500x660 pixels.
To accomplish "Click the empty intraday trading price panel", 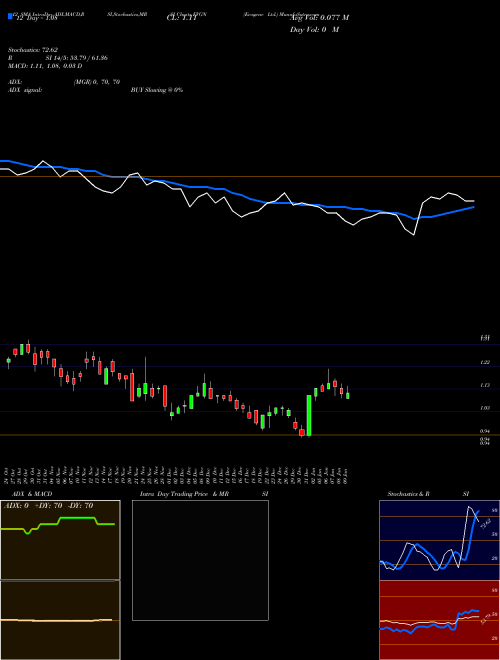I will pyautogui.click(x=200, y=560).
